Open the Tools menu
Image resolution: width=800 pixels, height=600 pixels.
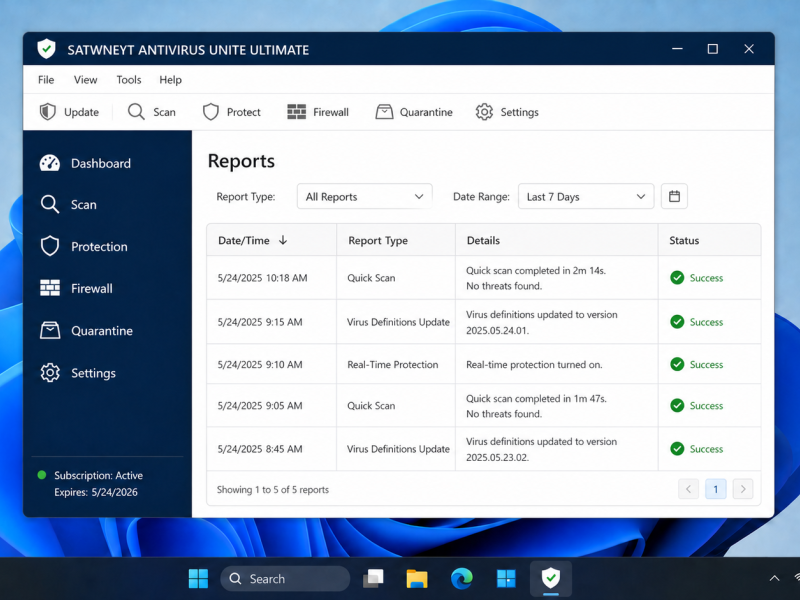point(129,80)
